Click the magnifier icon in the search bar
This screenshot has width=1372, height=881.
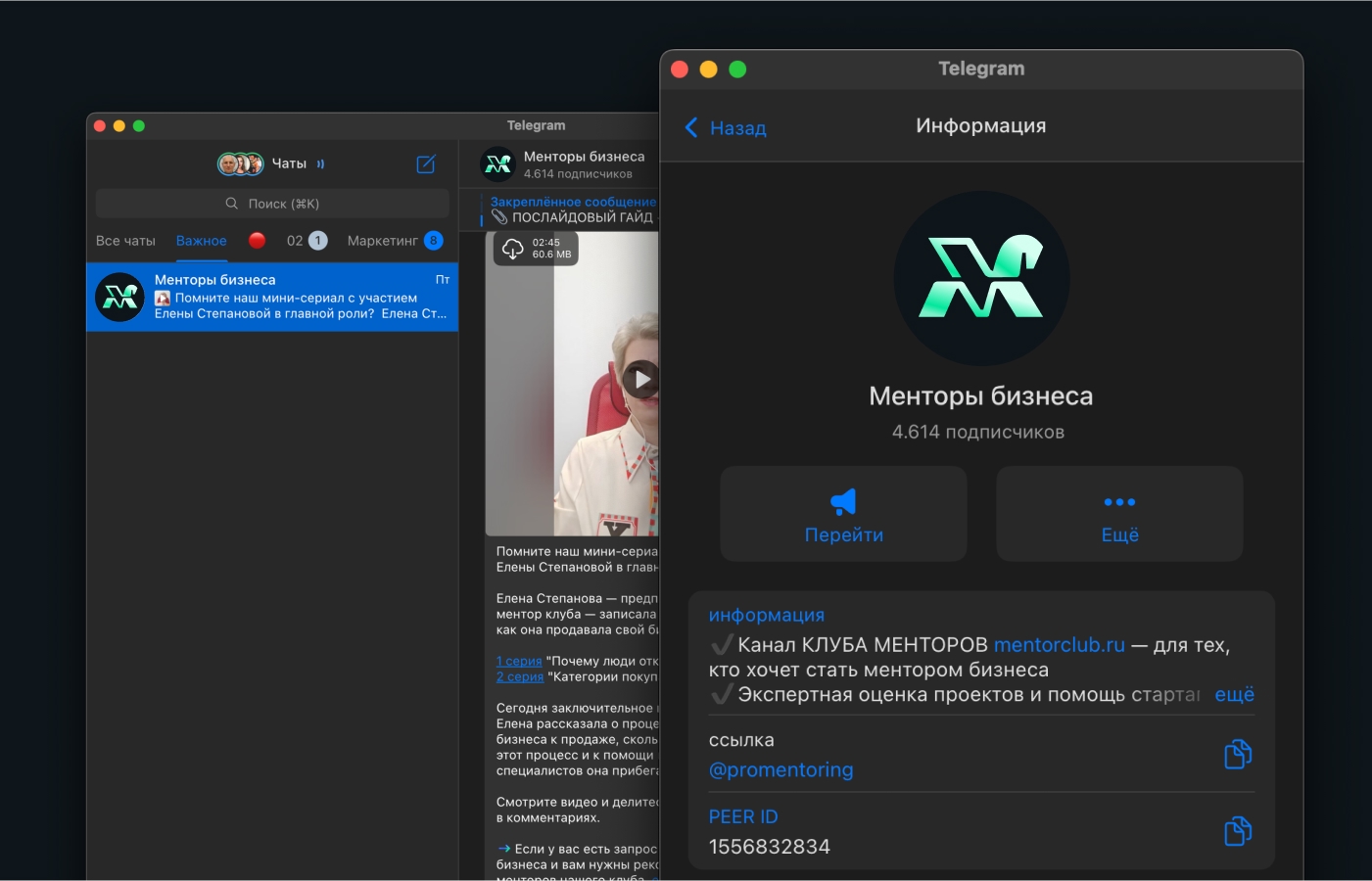[232, 204]
